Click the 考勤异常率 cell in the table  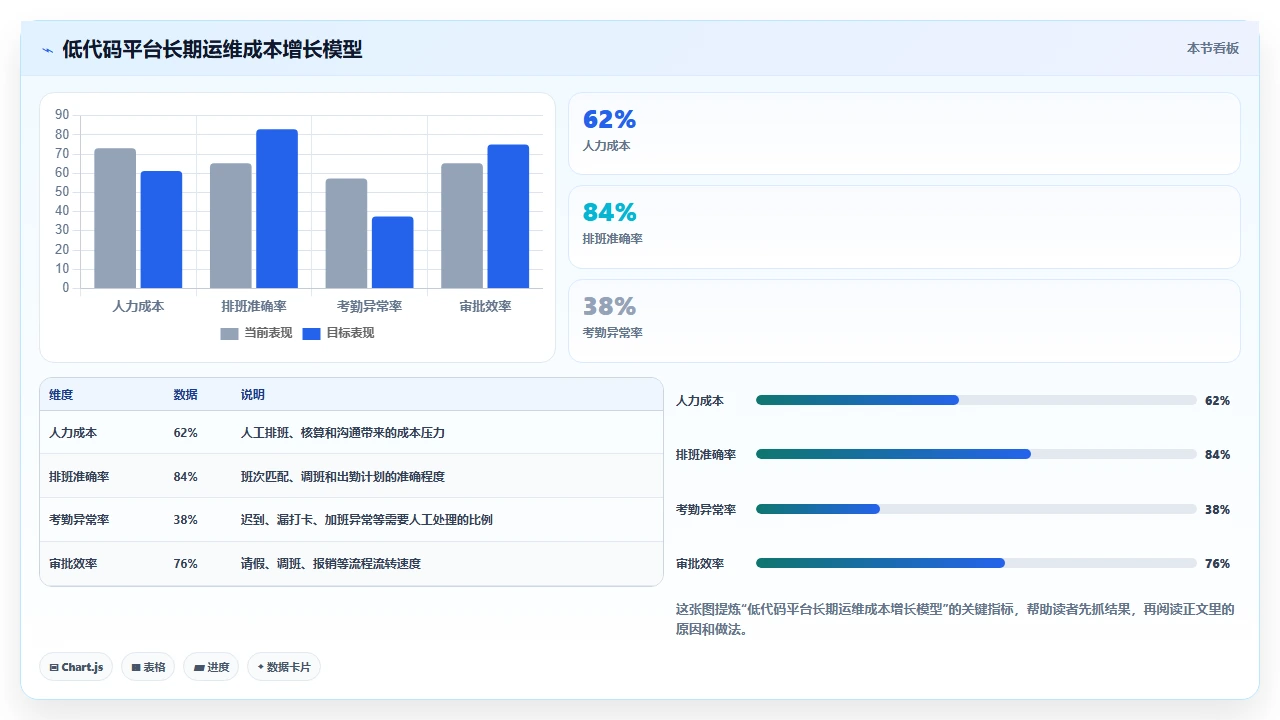coord(79,520)
